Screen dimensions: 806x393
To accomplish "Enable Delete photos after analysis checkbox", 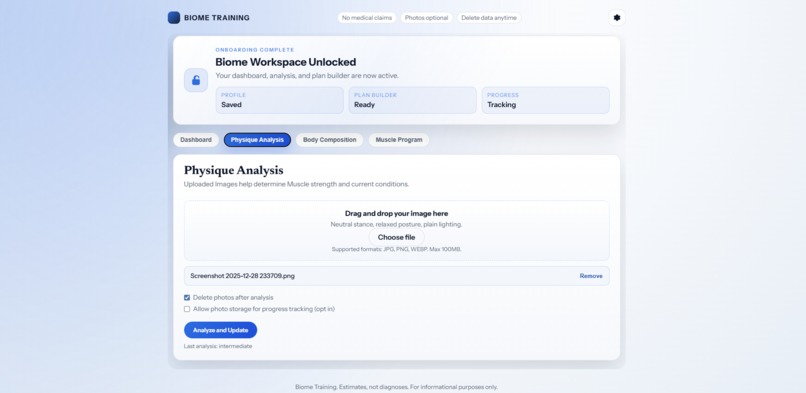I will (187, 297).
